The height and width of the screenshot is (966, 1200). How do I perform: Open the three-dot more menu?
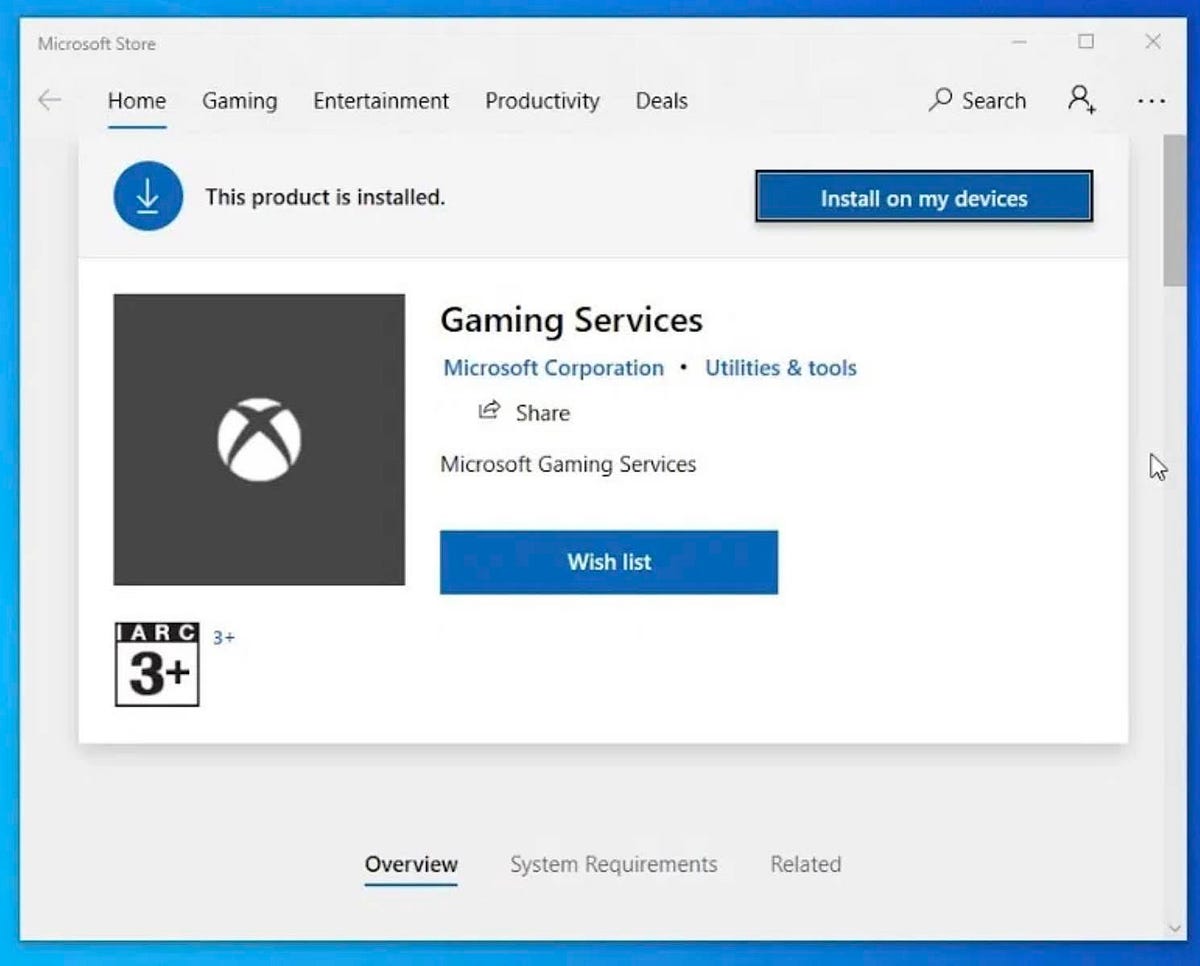pyautogui.click(x=1151, y=101)
